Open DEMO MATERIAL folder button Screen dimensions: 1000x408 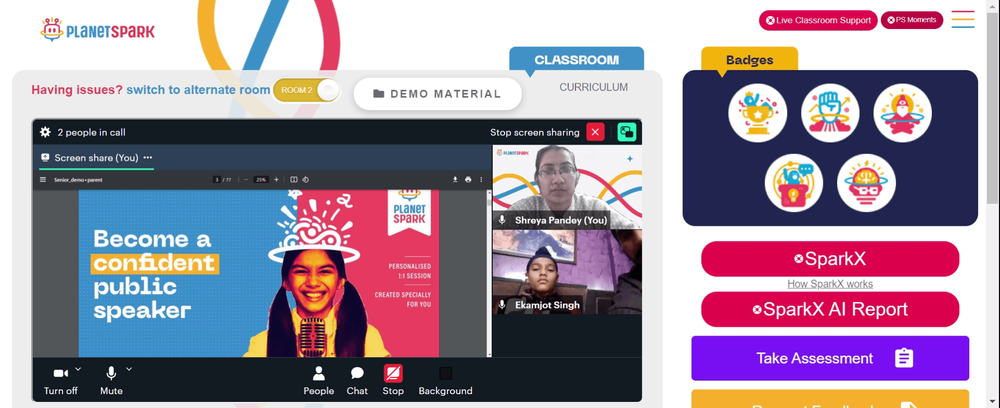click(x=438, y=94)
